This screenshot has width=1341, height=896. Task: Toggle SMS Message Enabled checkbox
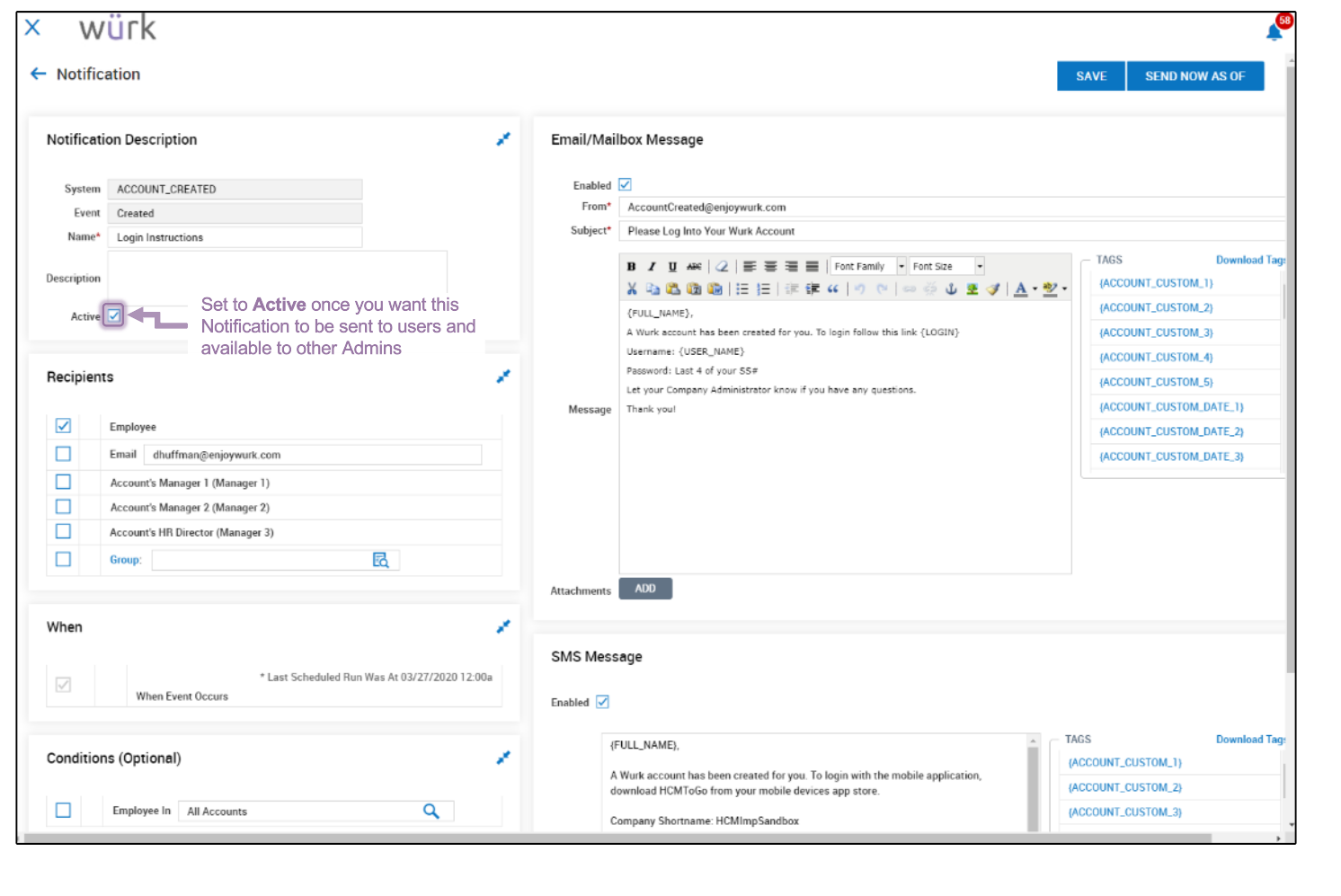click(602, 702)
